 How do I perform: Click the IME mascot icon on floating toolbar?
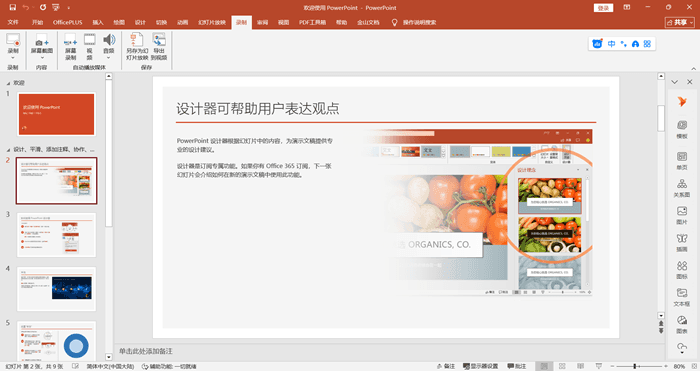(597, 44)
